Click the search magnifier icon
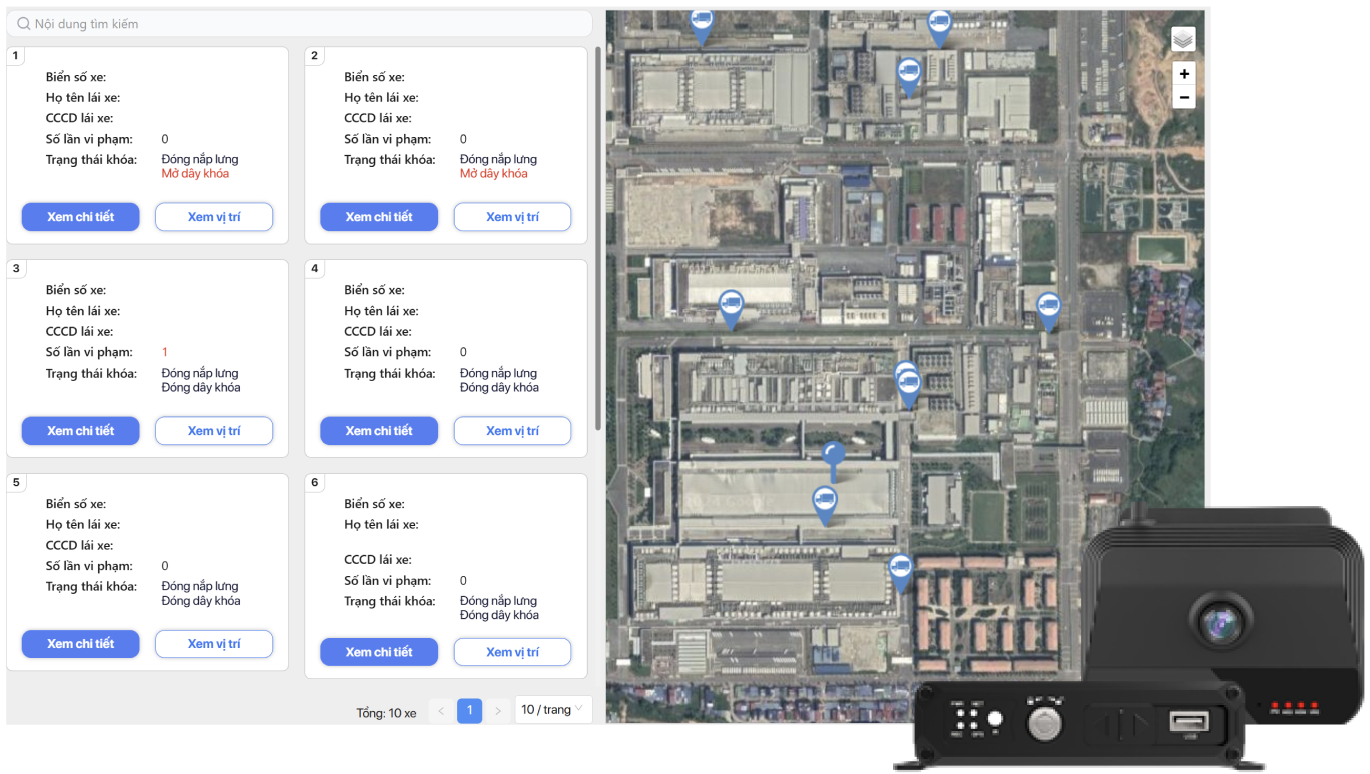The width and height of the screenshot is (1370, 774). click(24, 24)
